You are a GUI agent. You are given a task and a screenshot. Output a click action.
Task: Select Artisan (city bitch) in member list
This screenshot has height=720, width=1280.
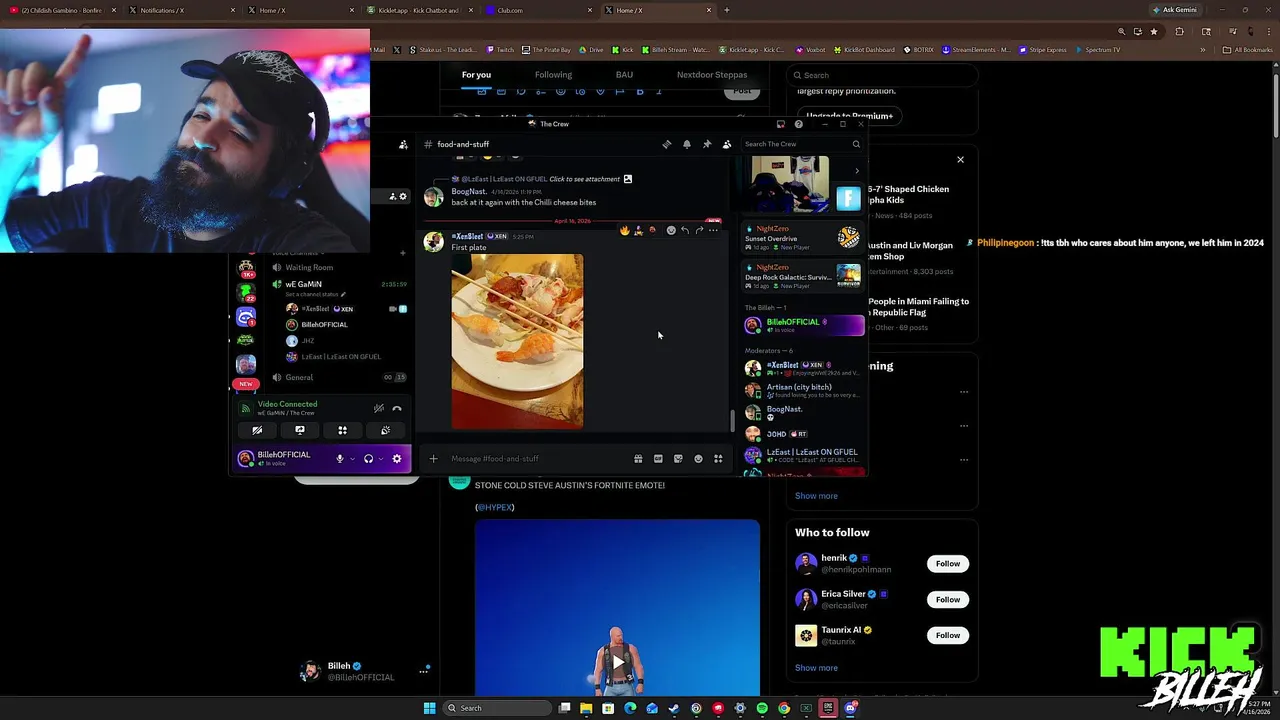click(803, 391)
